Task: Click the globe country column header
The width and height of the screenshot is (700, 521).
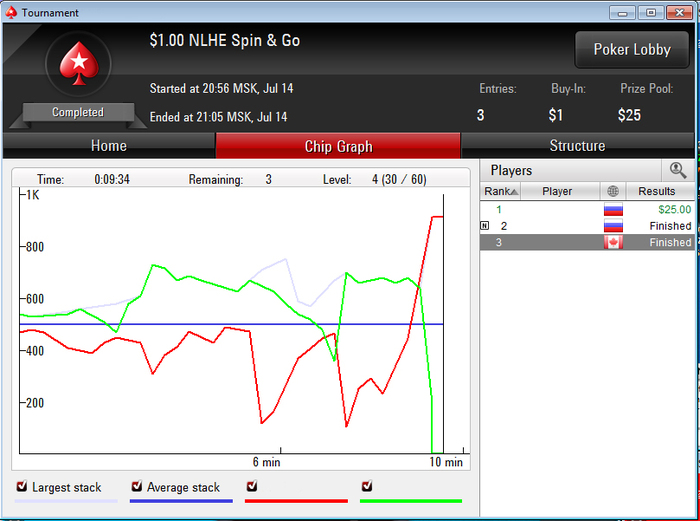Action: click(613, 191)
